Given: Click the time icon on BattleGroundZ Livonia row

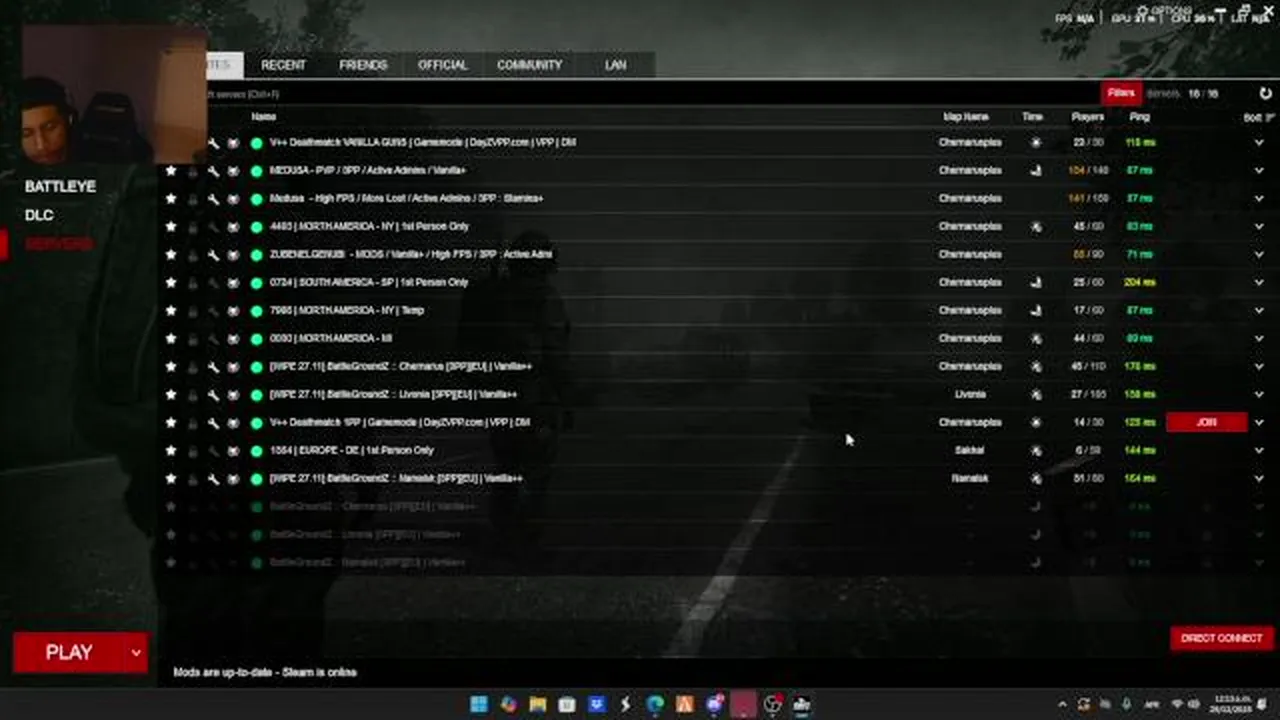Looking at the screenshot, I should coord(1035,395).
